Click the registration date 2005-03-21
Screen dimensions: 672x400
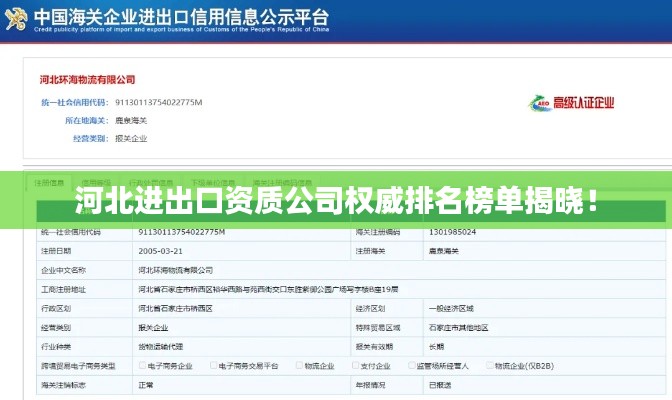pyautogui.click(x=160, y=251)
